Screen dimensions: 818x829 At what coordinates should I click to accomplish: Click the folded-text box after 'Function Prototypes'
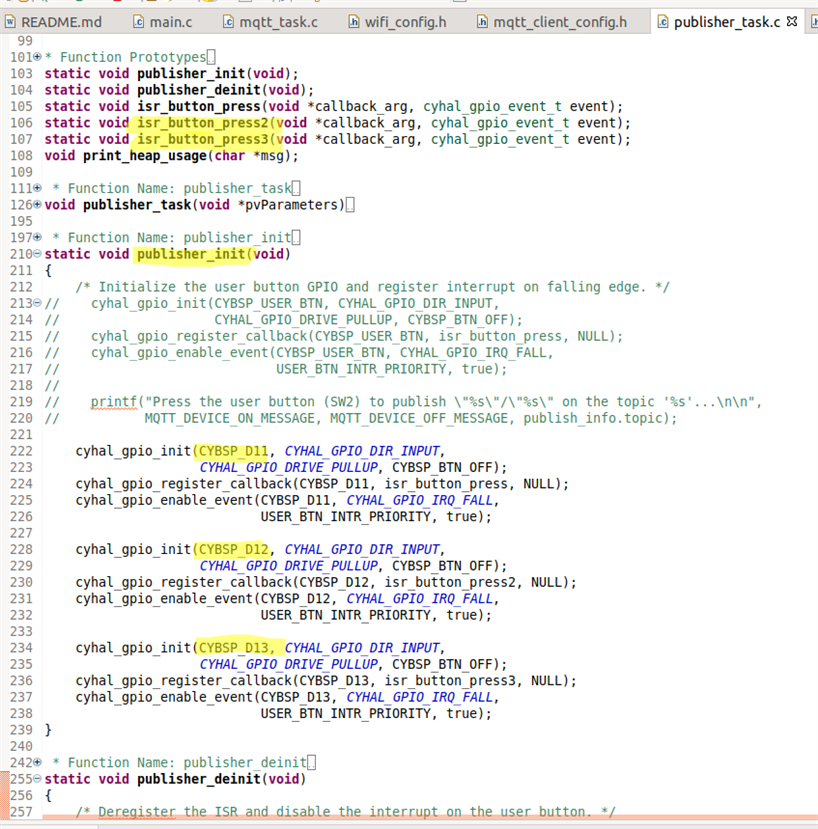tap(211, 57)
